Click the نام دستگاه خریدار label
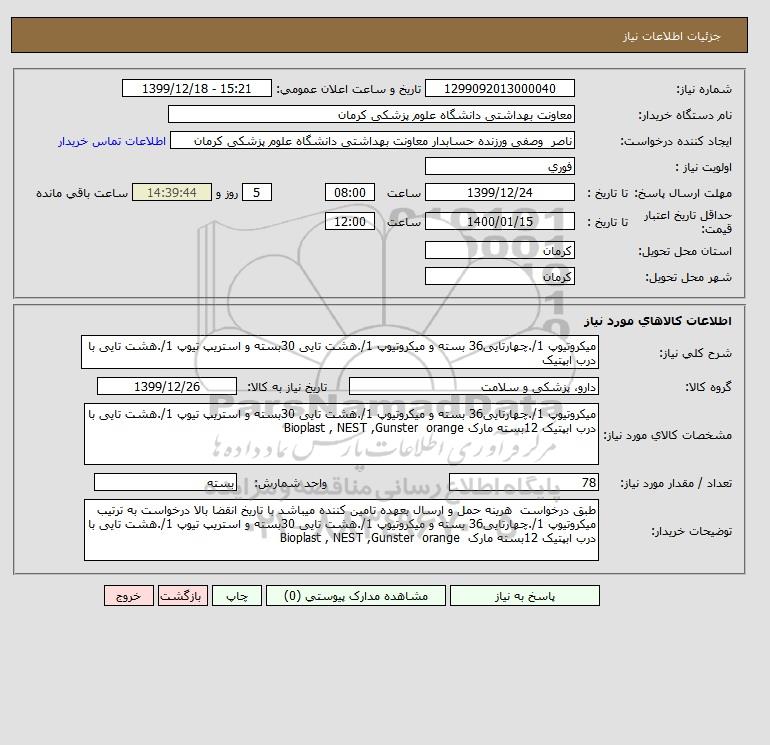770x745 pixels. coord(685,115)
